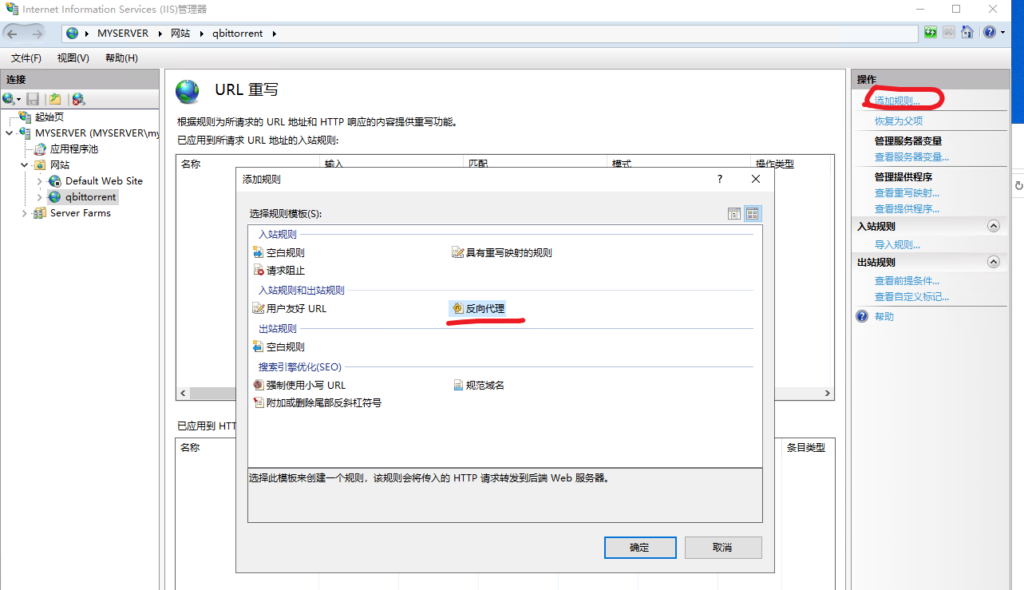Click the home icon in the top toolbar
This screenshot has height=590, width=1024.
pos(967,32)
